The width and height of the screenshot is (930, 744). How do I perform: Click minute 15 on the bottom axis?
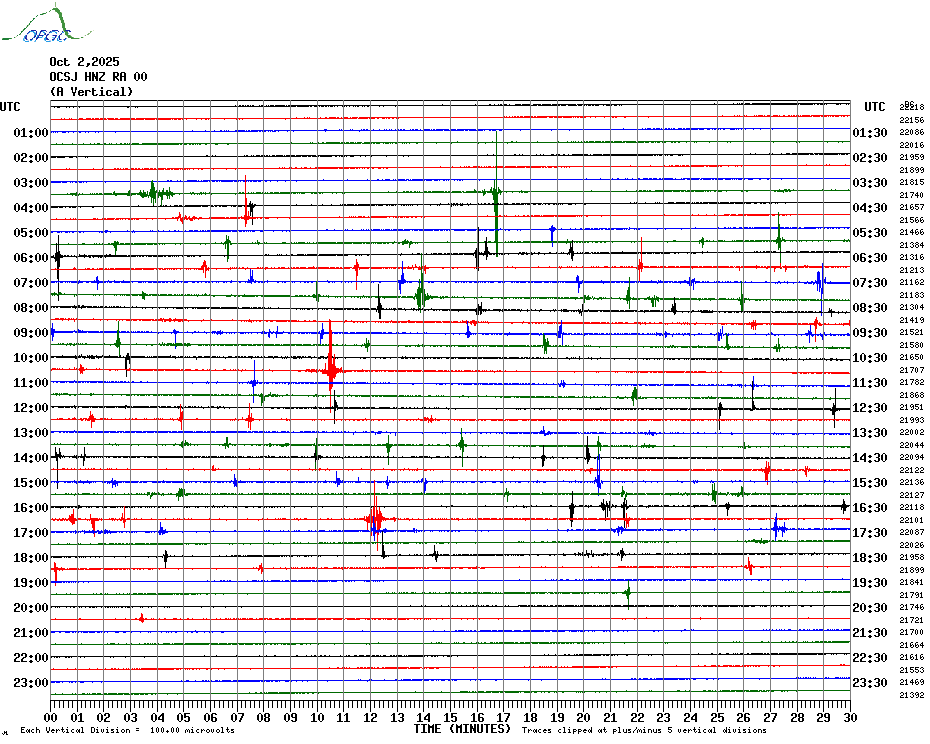click(x=450, y=717)
